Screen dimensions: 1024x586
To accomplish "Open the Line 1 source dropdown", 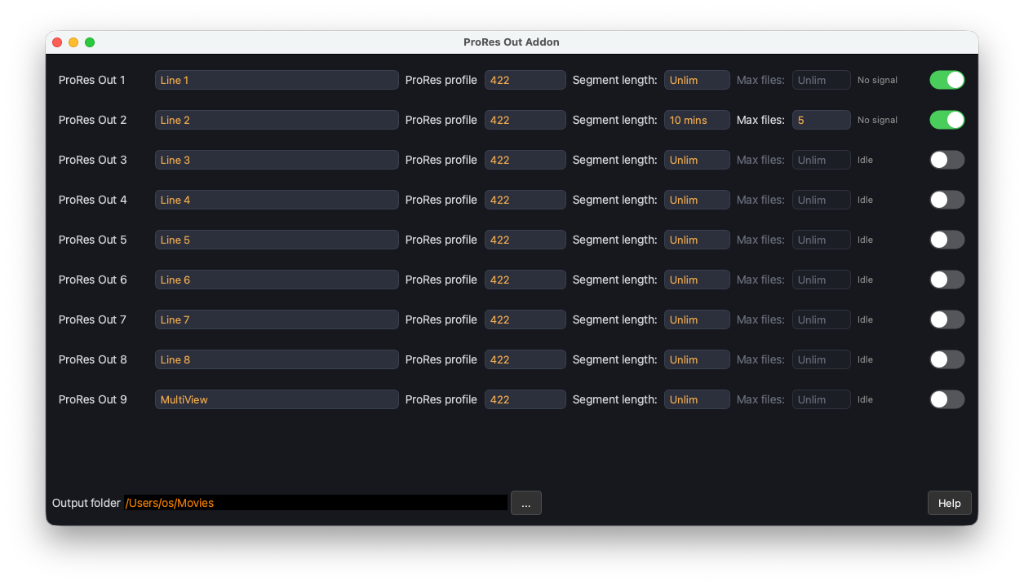I will [276, 80].
